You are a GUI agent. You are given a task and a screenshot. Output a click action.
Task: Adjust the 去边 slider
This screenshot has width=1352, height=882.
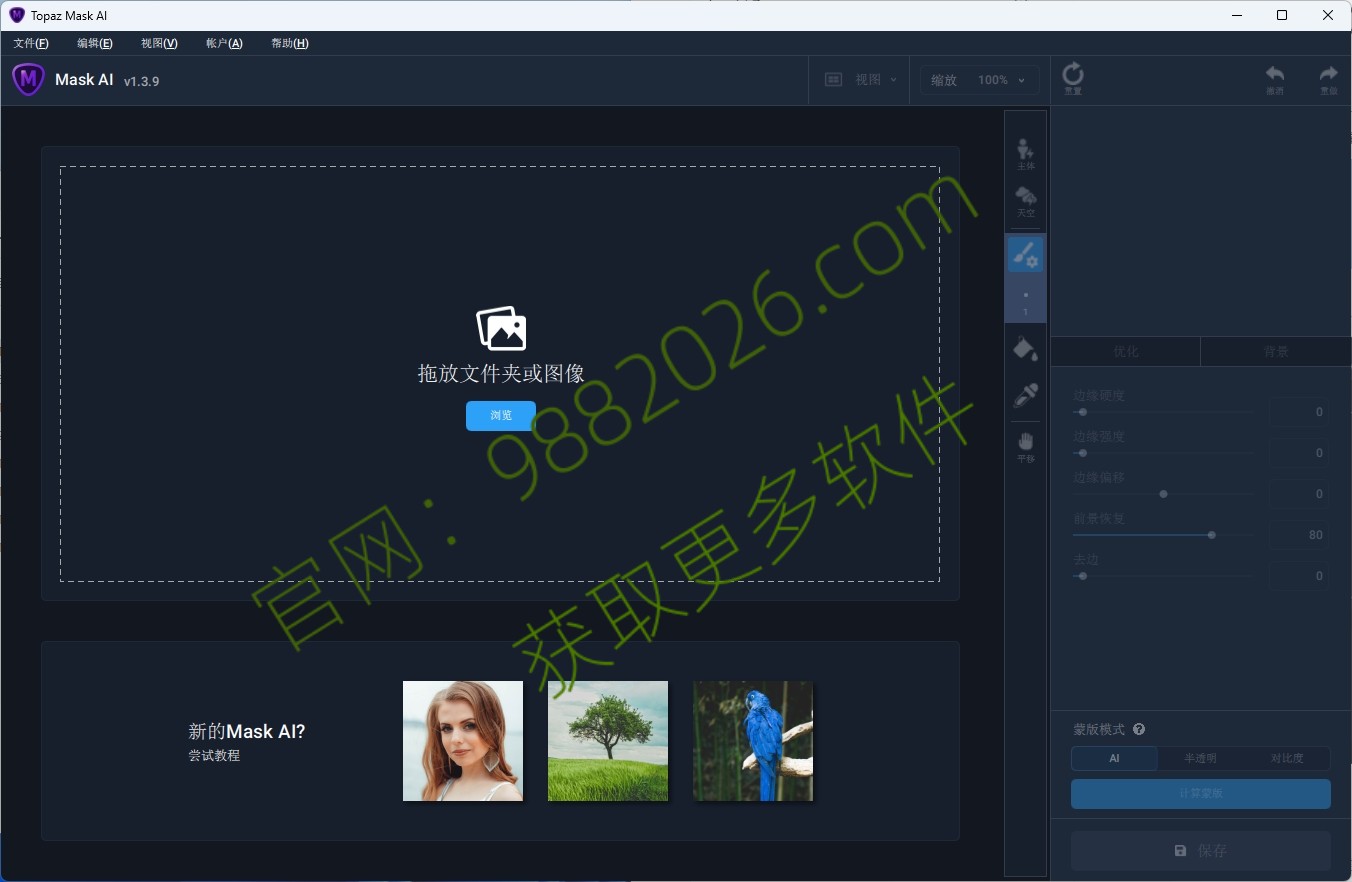[1163, 576]
